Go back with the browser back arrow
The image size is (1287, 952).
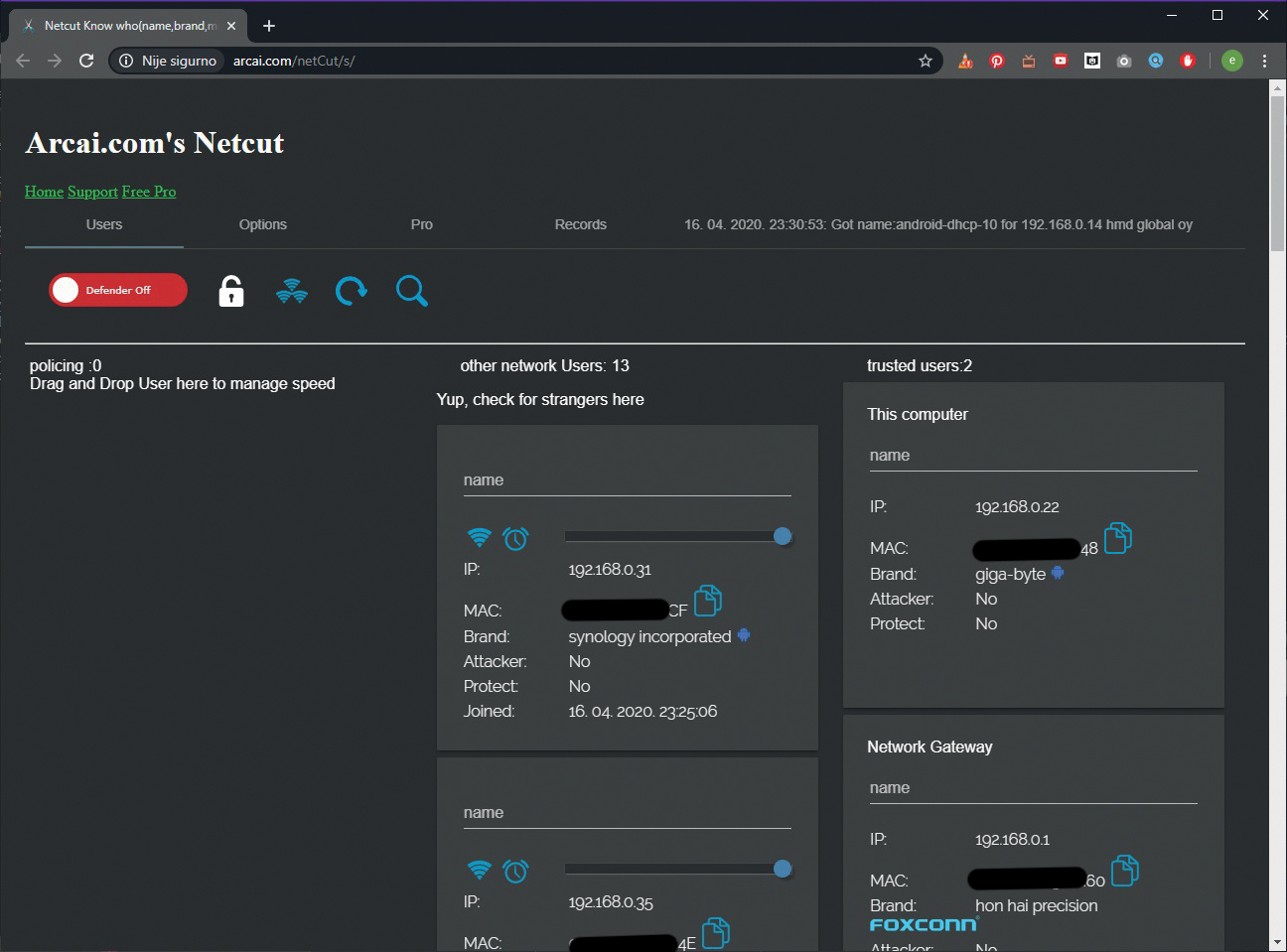click(23, 61)
